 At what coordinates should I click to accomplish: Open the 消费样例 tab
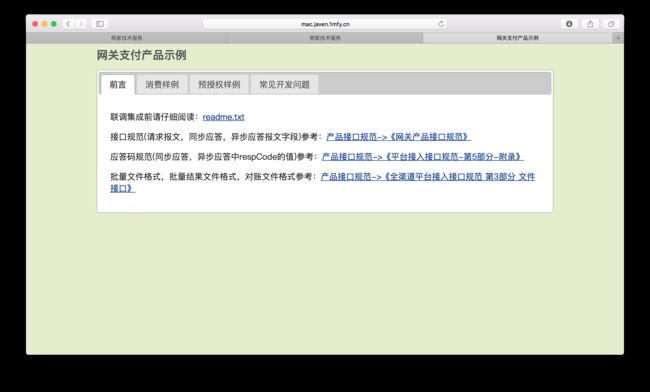click(162, 85)
